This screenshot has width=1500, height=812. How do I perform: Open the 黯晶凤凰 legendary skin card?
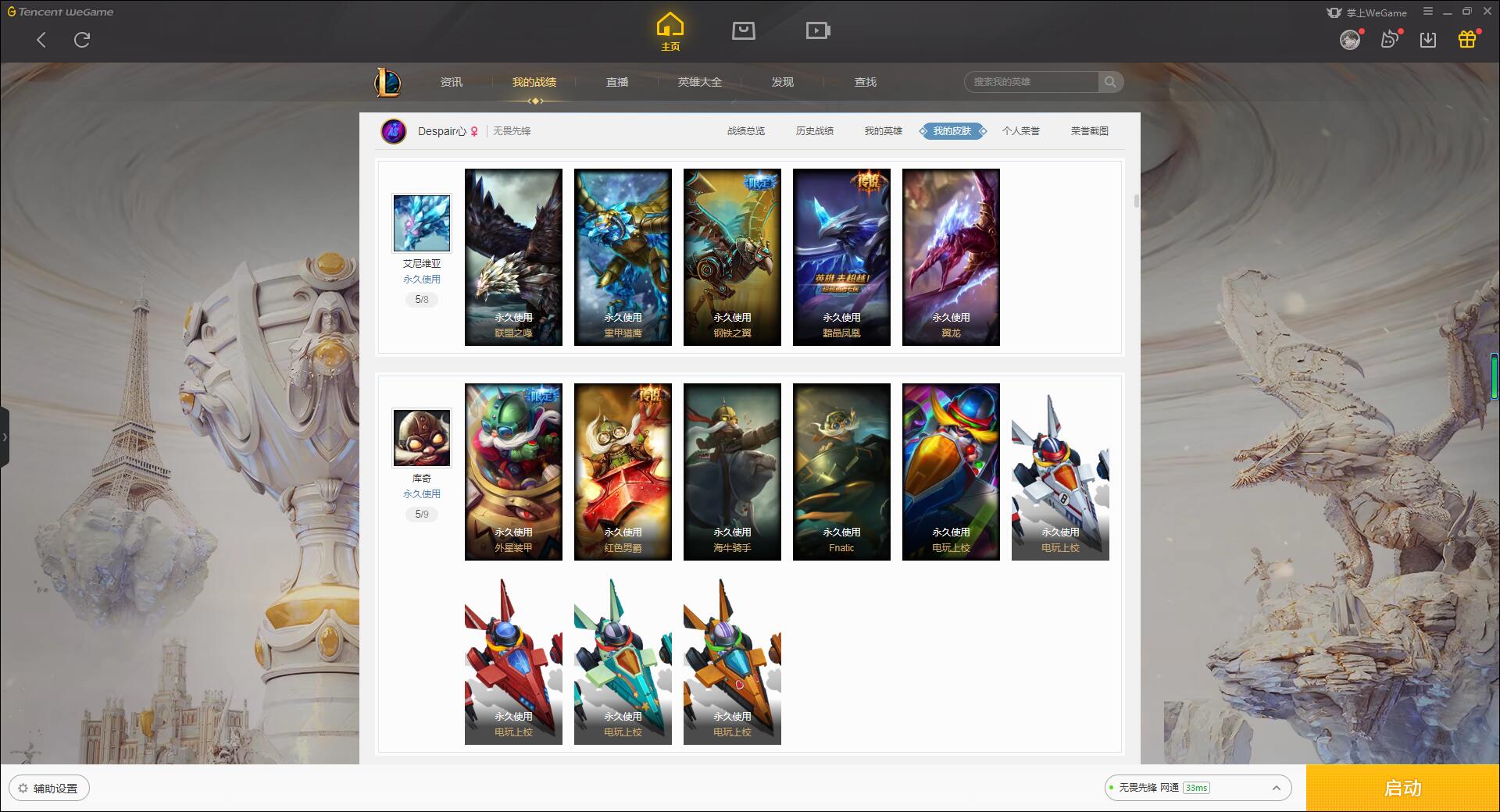point(841,257)
